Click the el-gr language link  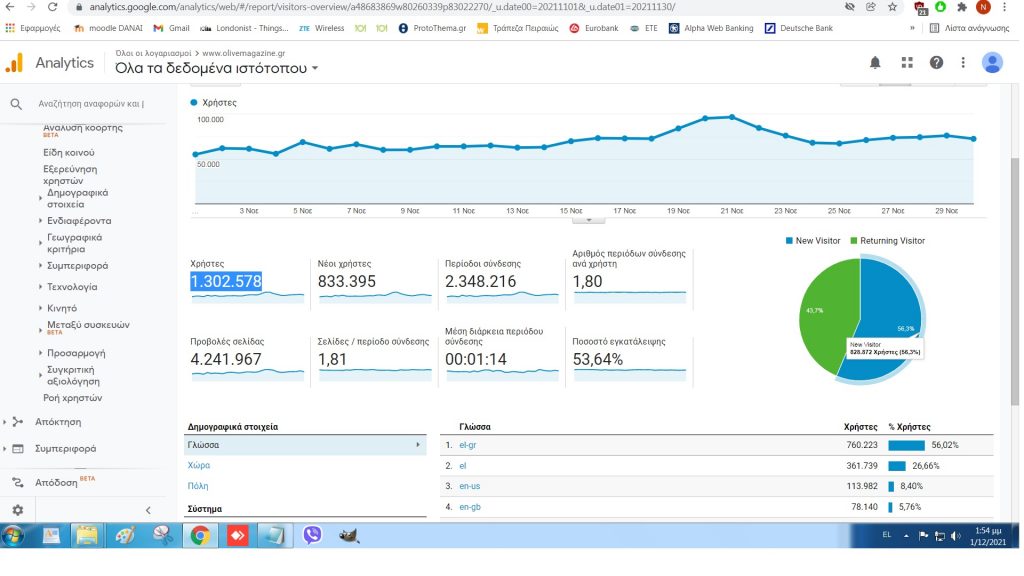[469, 445]
